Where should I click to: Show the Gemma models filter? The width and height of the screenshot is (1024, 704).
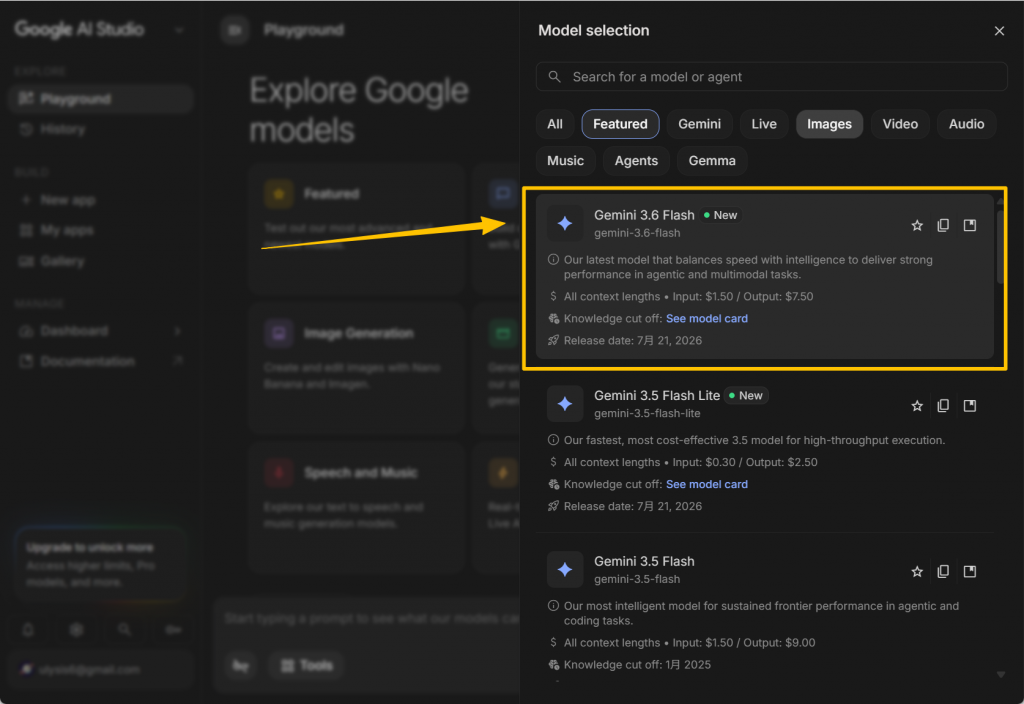tap(712, 161)
